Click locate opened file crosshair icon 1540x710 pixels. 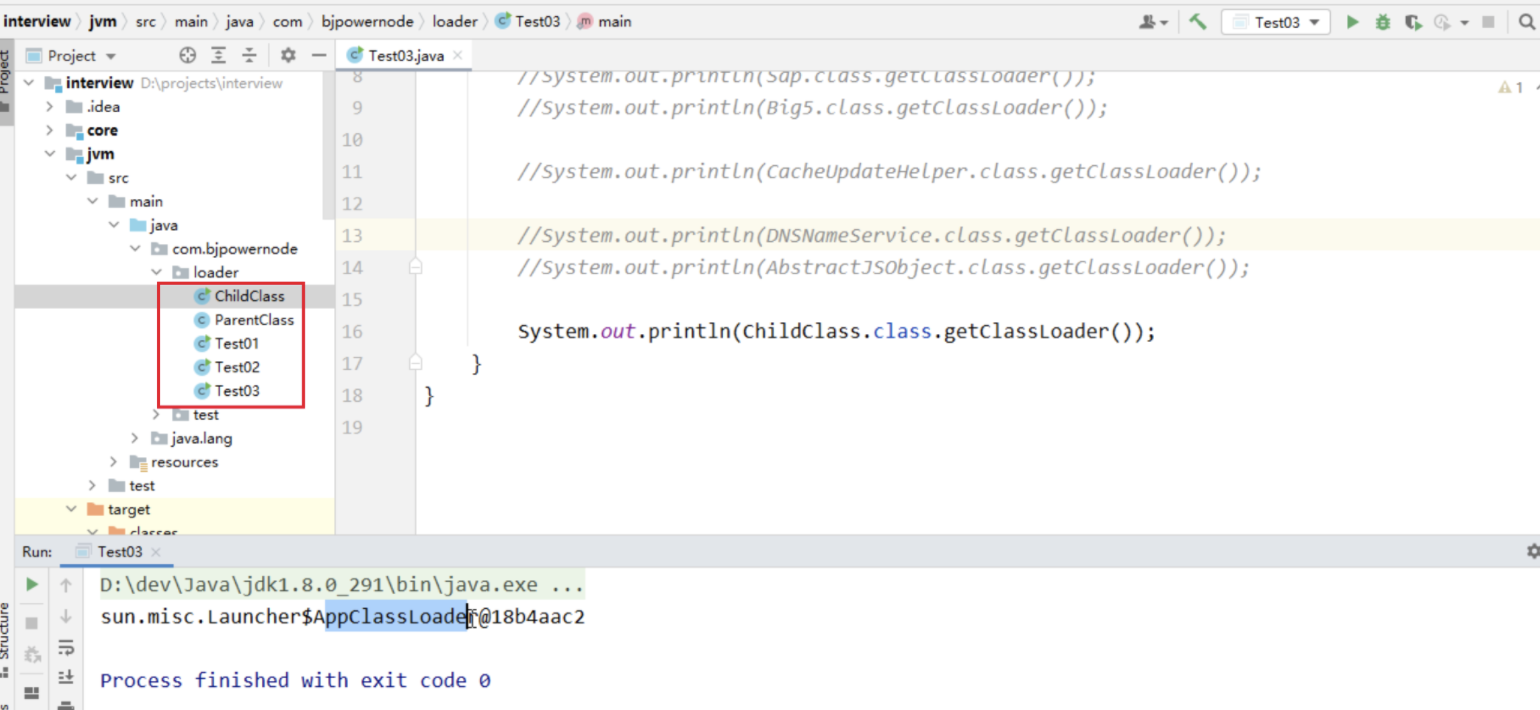tap(187, 56)
